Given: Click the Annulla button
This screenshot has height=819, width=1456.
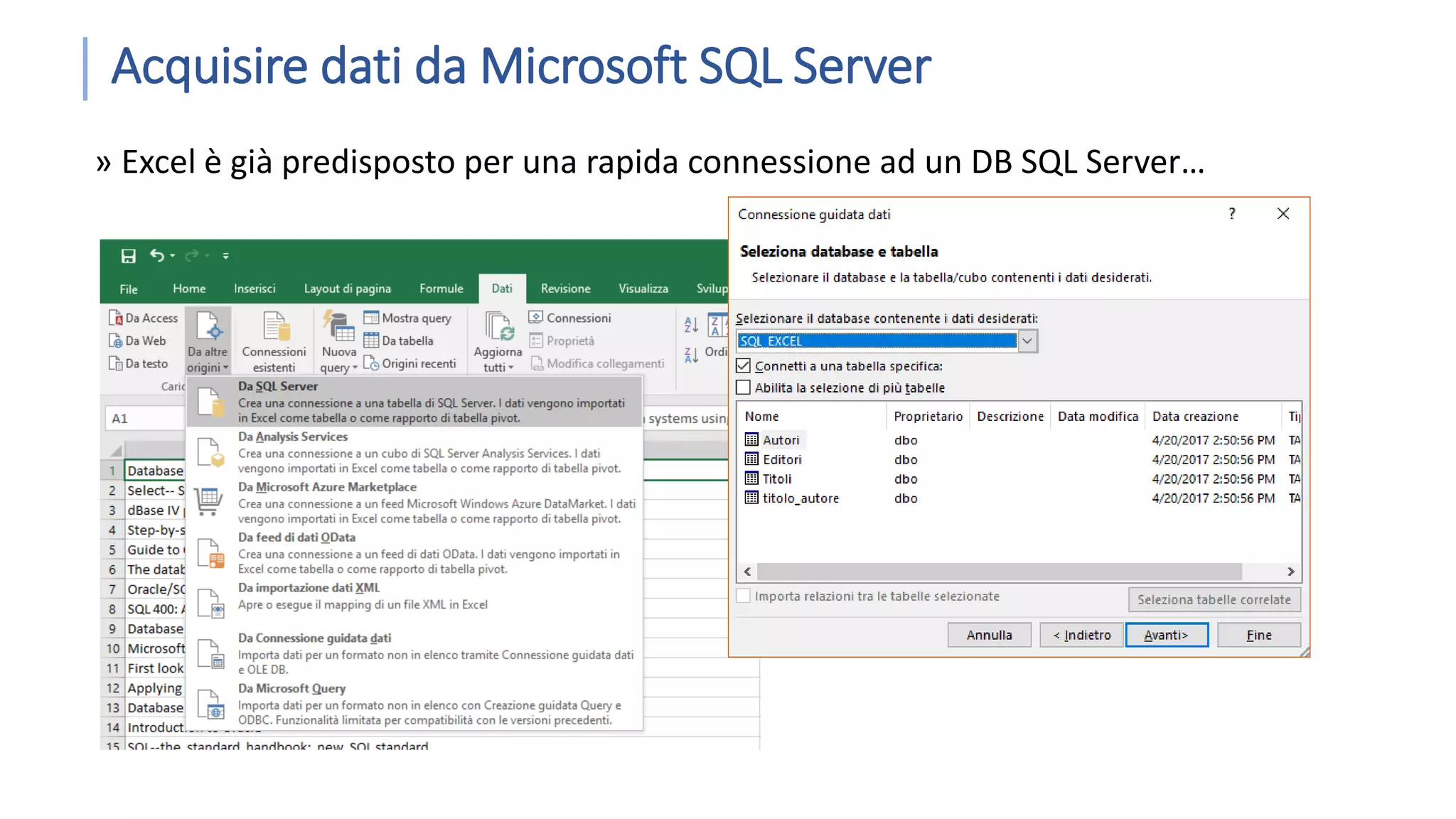Looking at the screenshot, I should pyautogui.click(x=989, y=635).
